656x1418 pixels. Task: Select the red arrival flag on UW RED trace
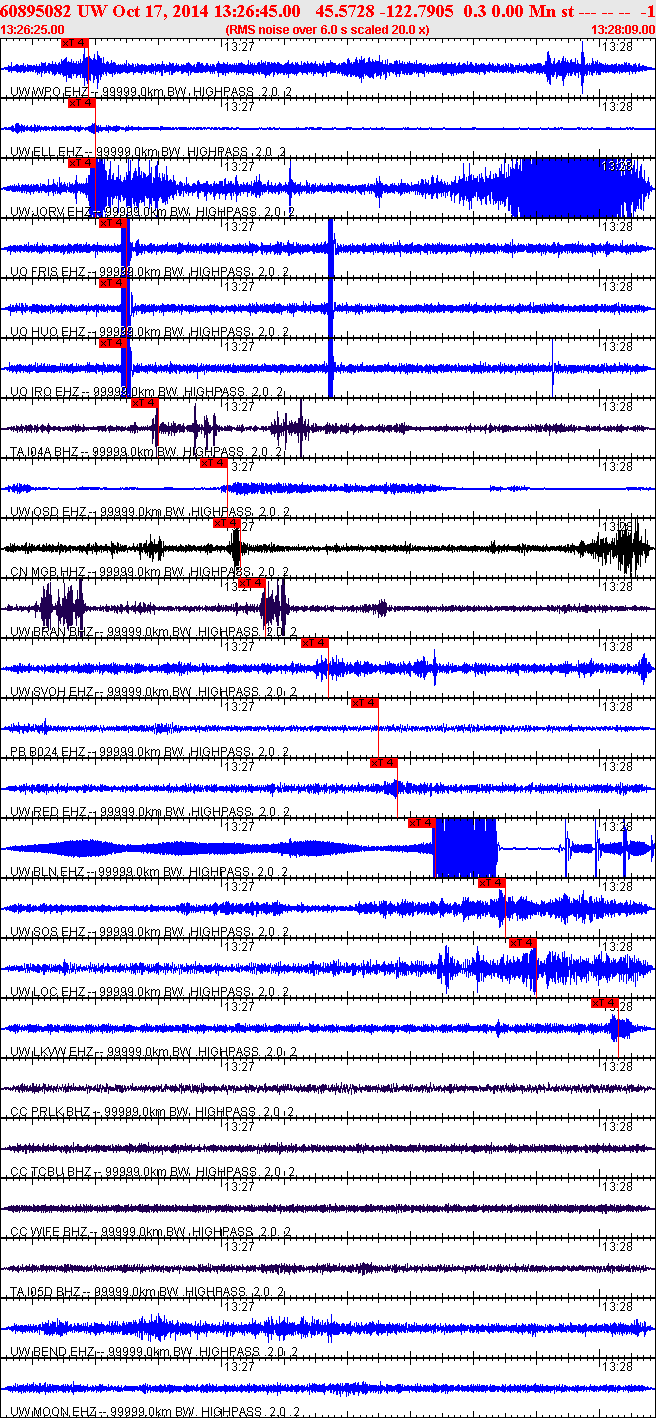(384, 763)
